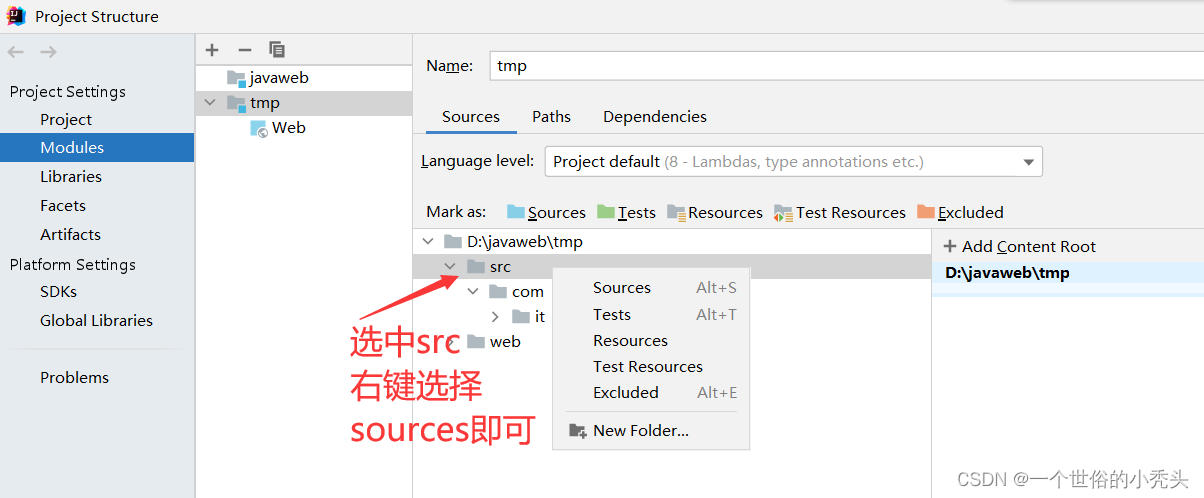Select the tmp module row
The image size is (1204, 498).
tap(304, 103)
